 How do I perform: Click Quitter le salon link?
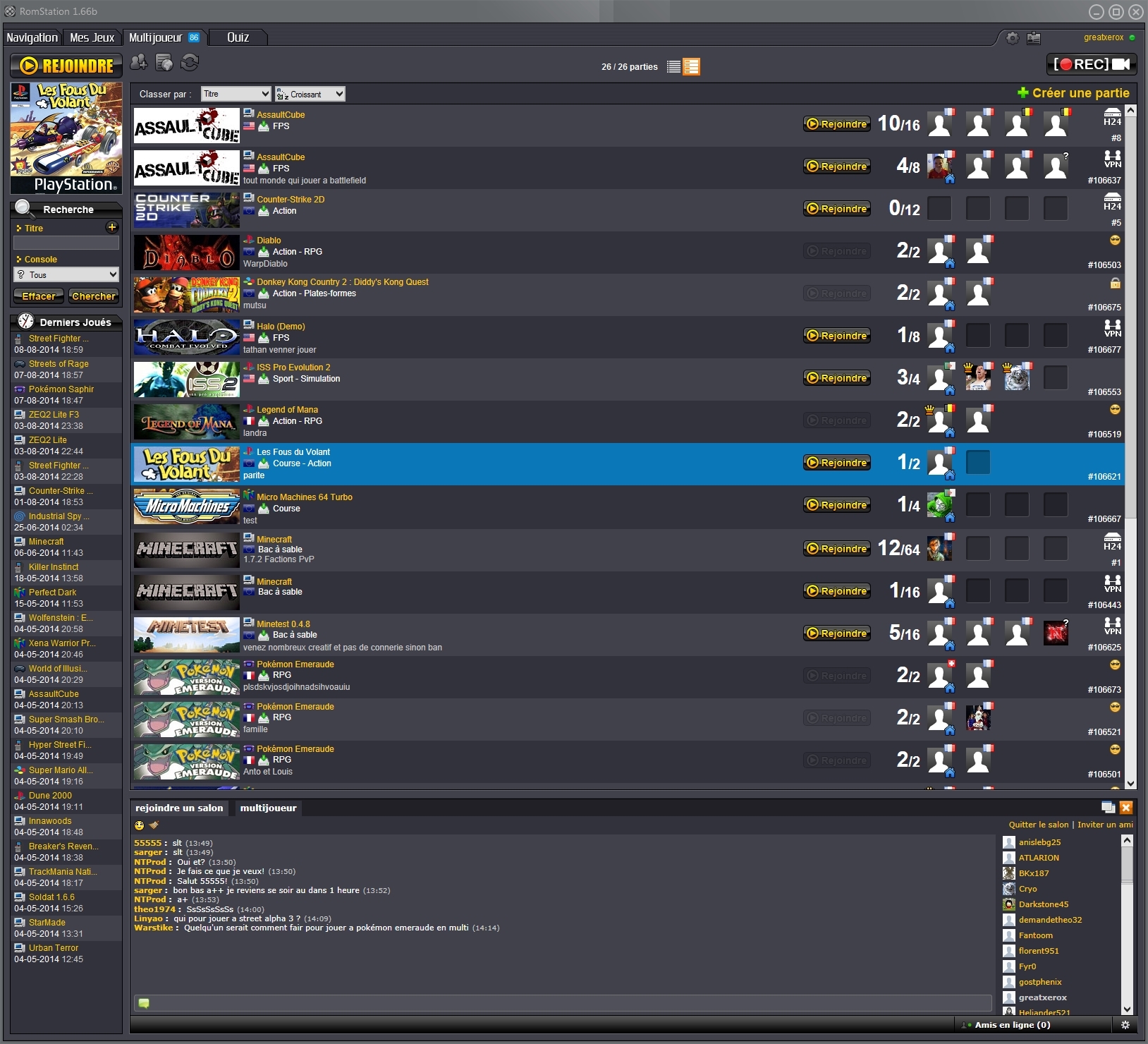(x=1039, y=825)
